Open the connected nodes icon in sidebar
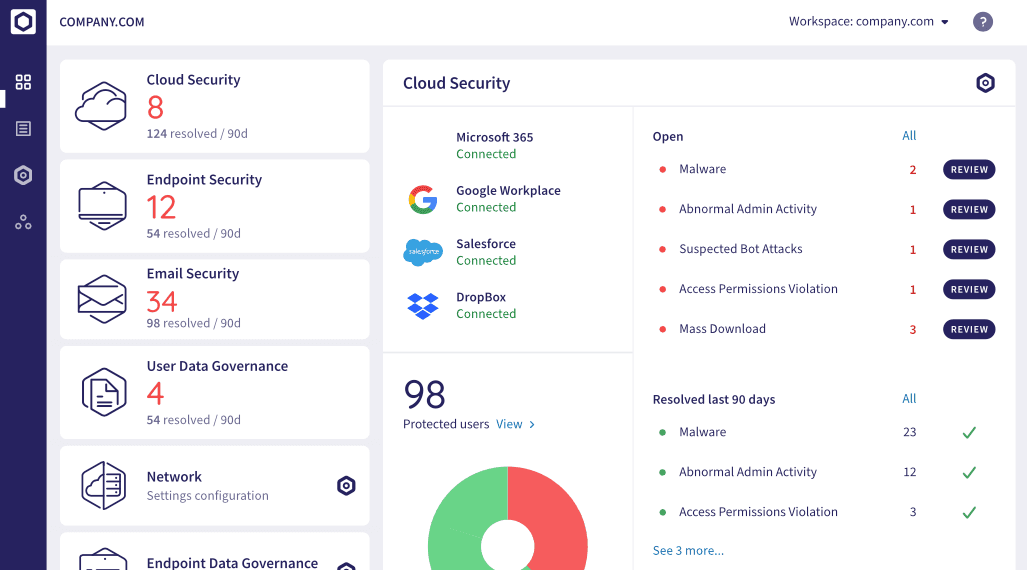The width and height of the screenshot is (1027, 573). [23, 222]
